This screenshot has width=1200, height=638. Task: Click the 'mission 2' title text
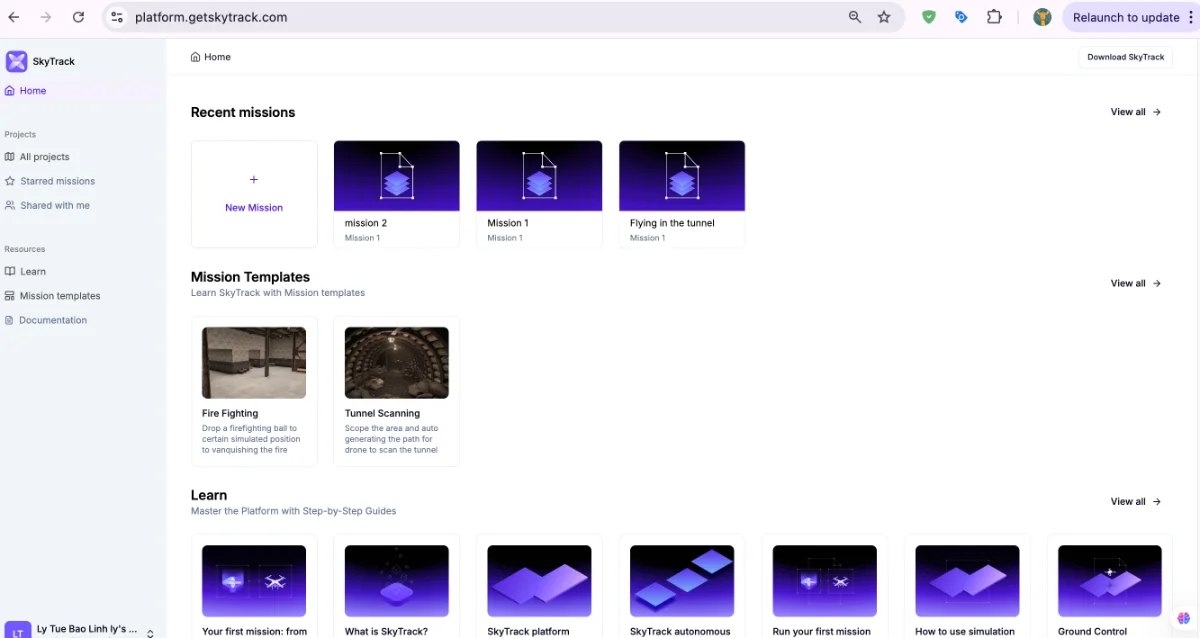point(366,223)
